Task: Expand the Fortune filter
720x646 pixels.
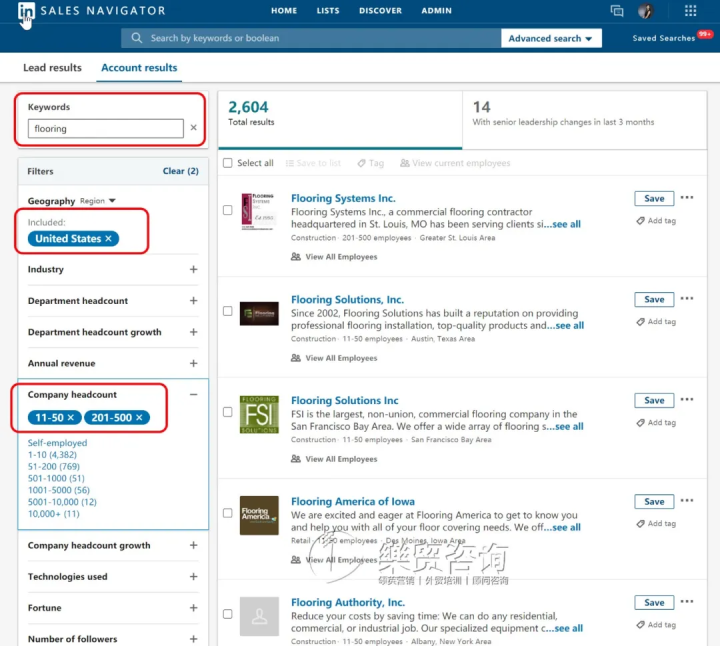Action: 193,607
